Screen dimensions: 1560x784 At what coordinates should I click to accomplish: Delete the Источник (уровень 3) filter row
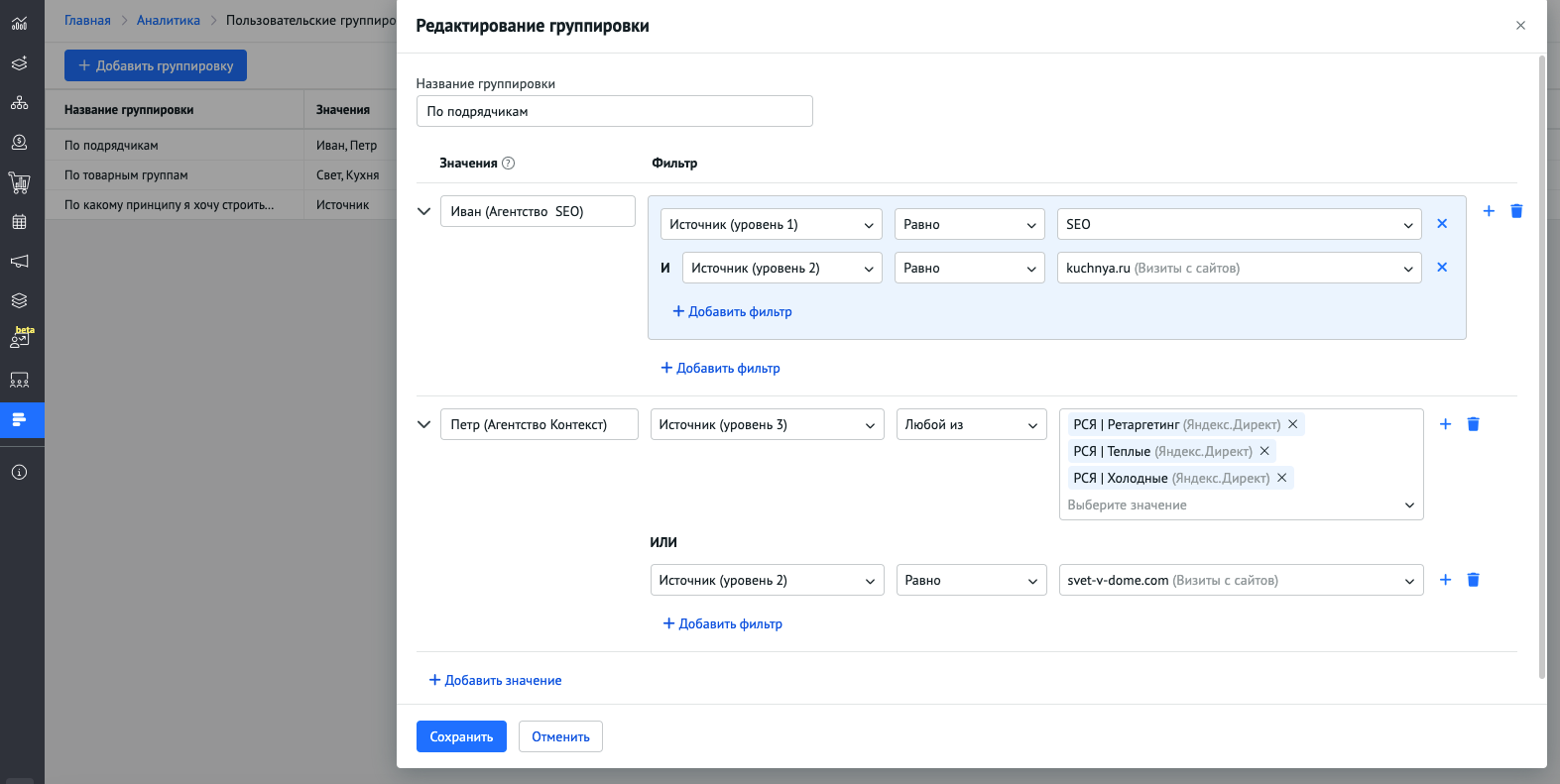[x=1473, y=424]
